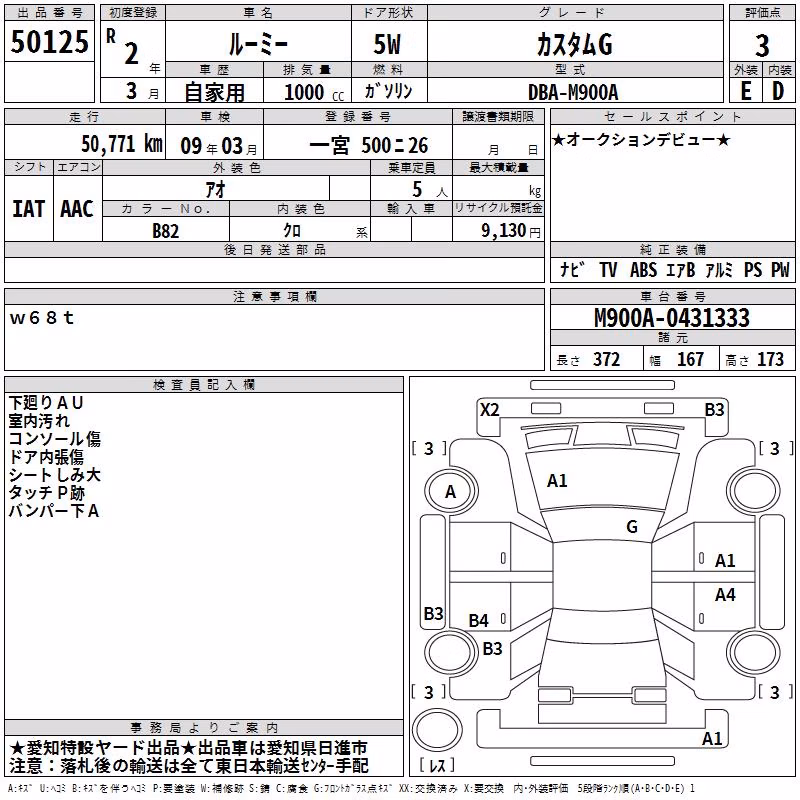The width and height of the screenshot is (800, 800).
Task: Click the 注意事項欄 section header
Action: [x=274, y=296]
